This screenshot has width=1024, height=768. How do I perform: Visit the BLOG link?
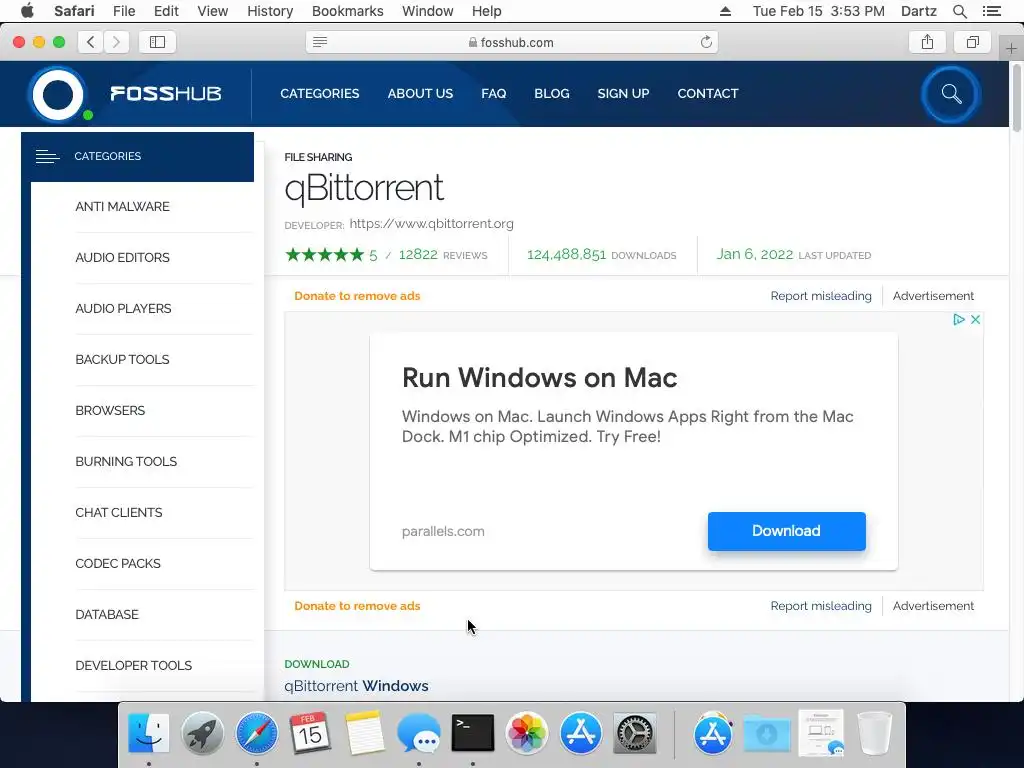pyautogui.click(x=552, y=93)
